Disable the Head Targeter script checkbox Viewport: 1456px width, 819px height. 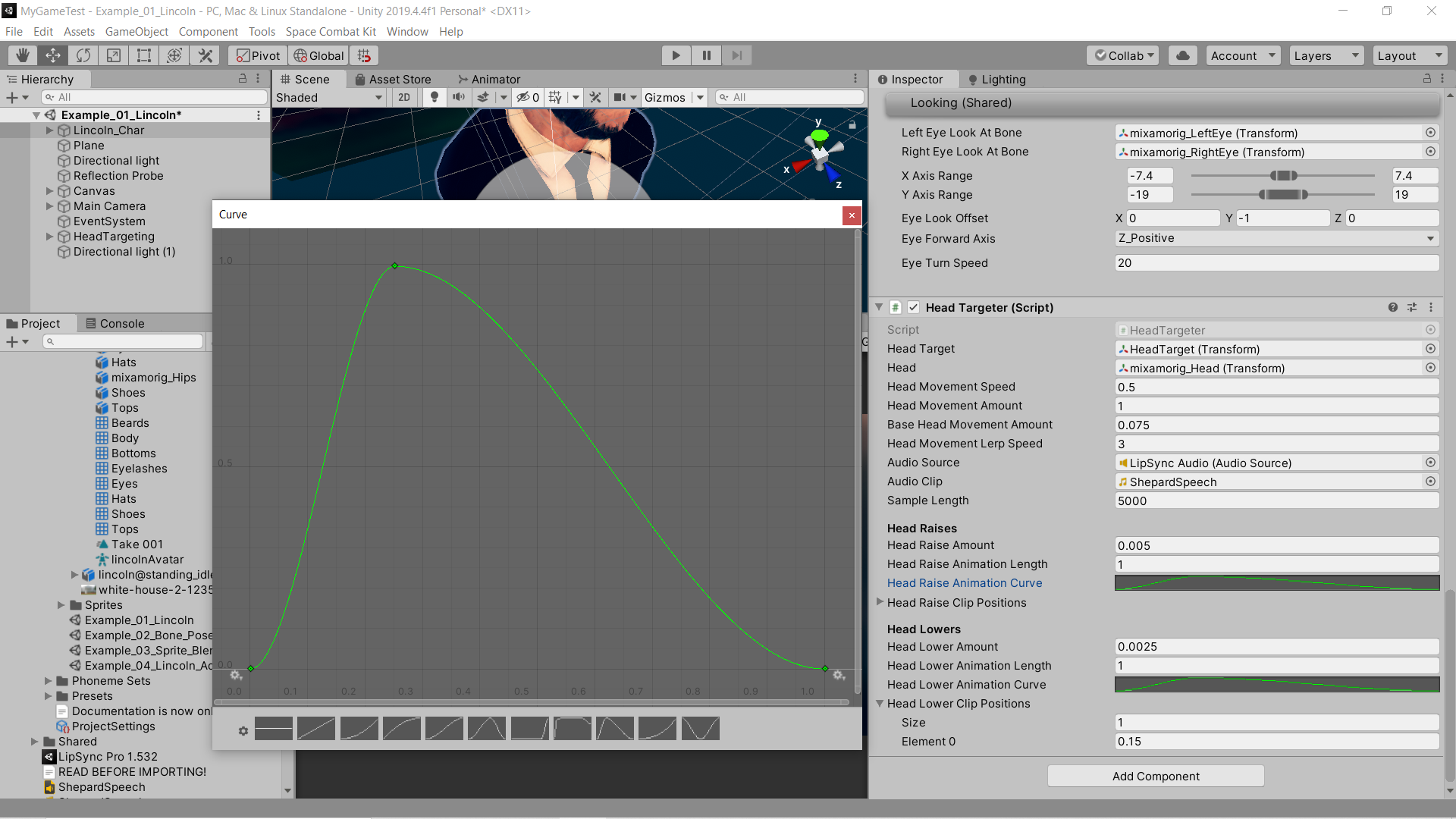click(x=914, y=307)
